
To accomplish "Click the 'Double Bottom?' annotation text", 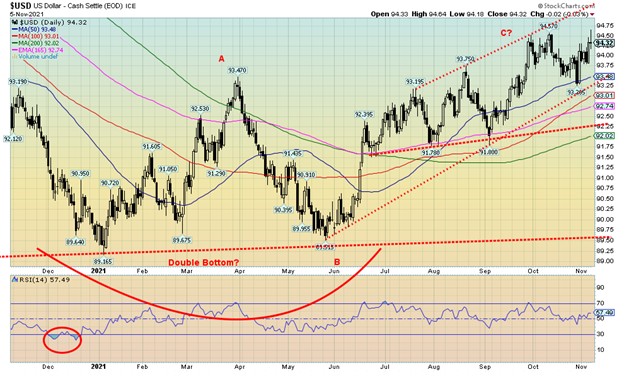I will tap(203, 263).
